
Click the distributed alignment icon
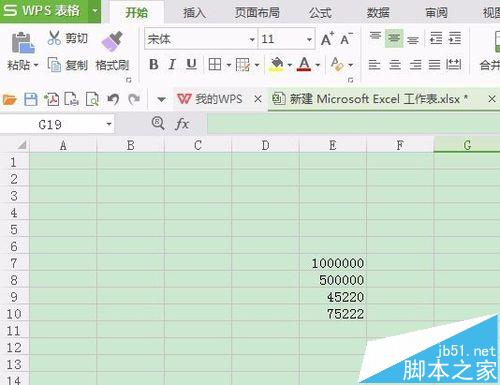click(x=454, y=64)
